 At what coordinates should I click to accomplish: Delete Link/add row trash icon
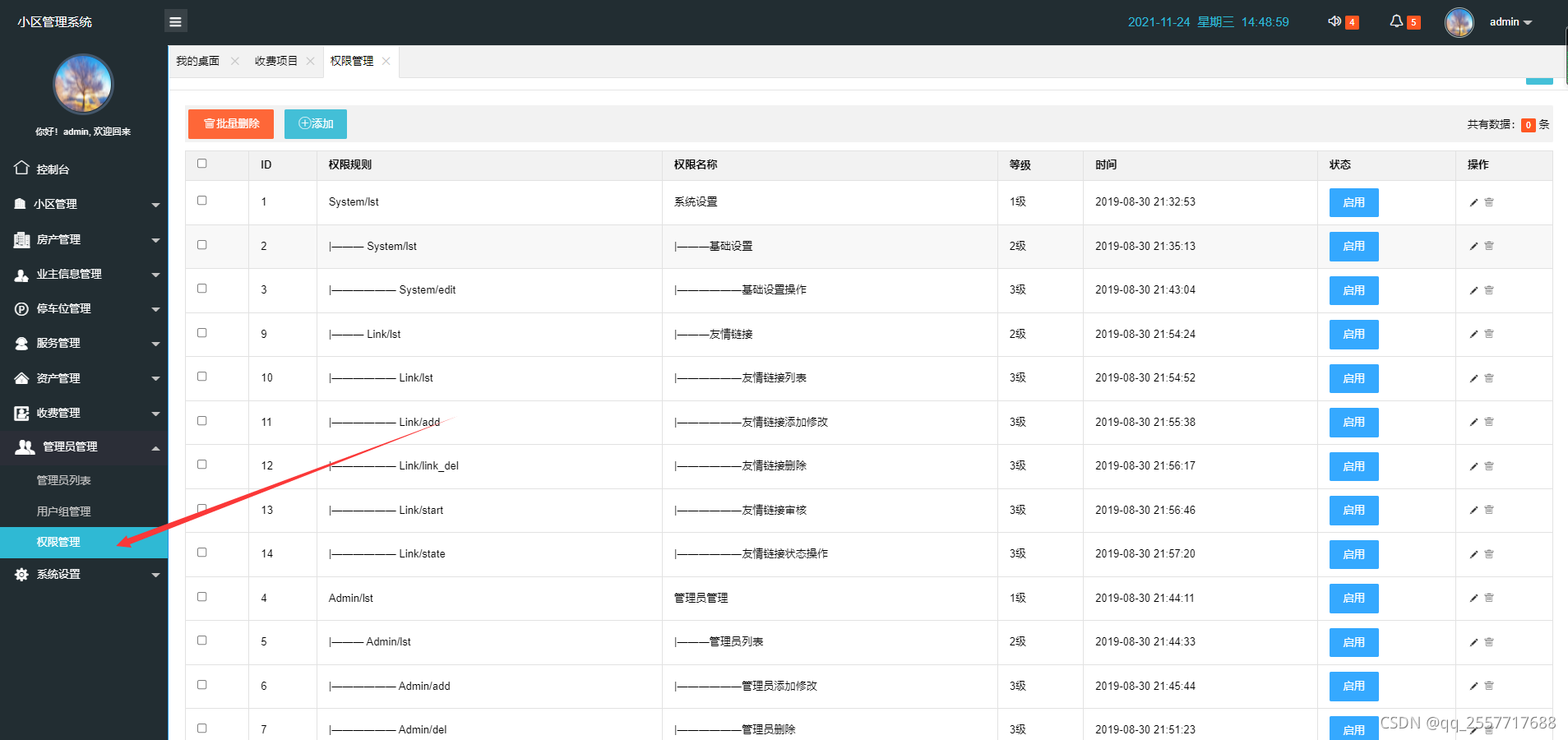(1489, 422)
